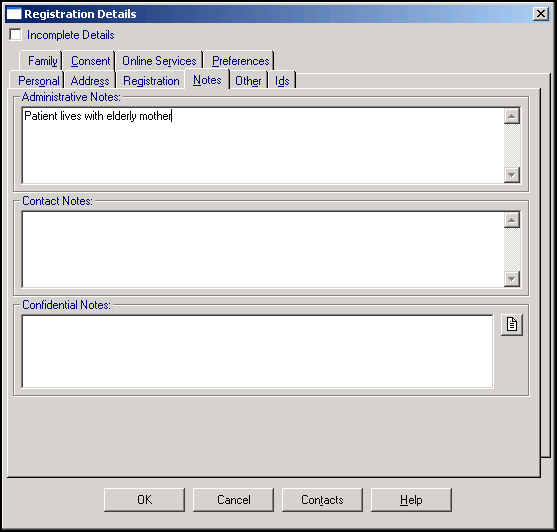Image resolution: width=557 pixels, height=532 pixels.
Task: Tick the Incomplete Details checkbox
Action: pyautogui.click(x=15, y=35)
